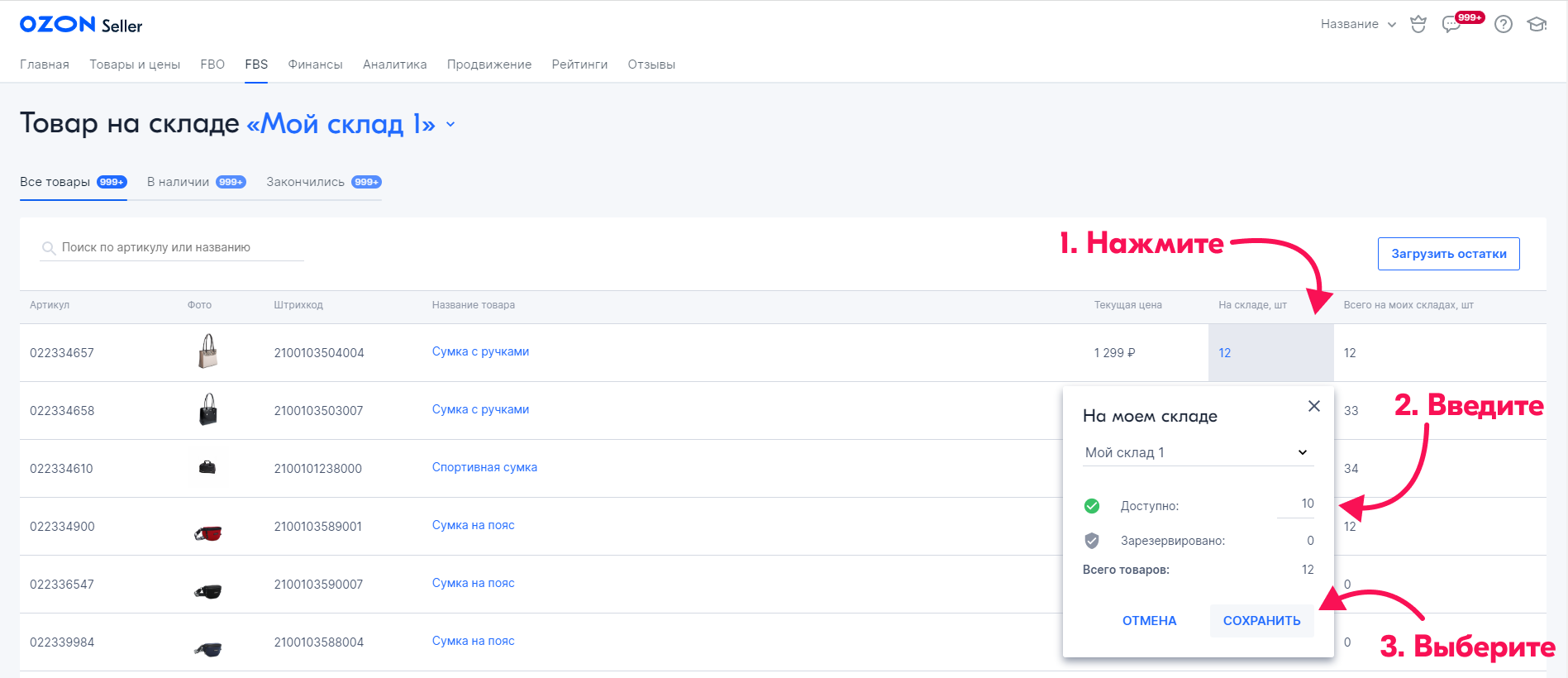Screen dimensions: 1568x678
Task: Switch to the 'В наличии' tab
Action: pyautogui.click(x=196, y=182)
